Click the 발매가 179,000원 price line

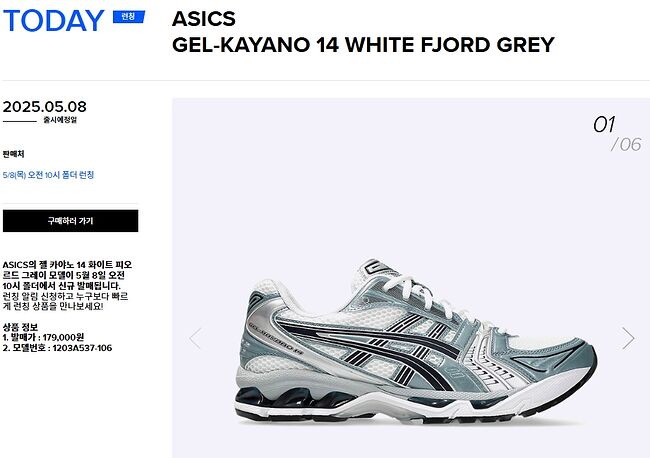point(44,337)
